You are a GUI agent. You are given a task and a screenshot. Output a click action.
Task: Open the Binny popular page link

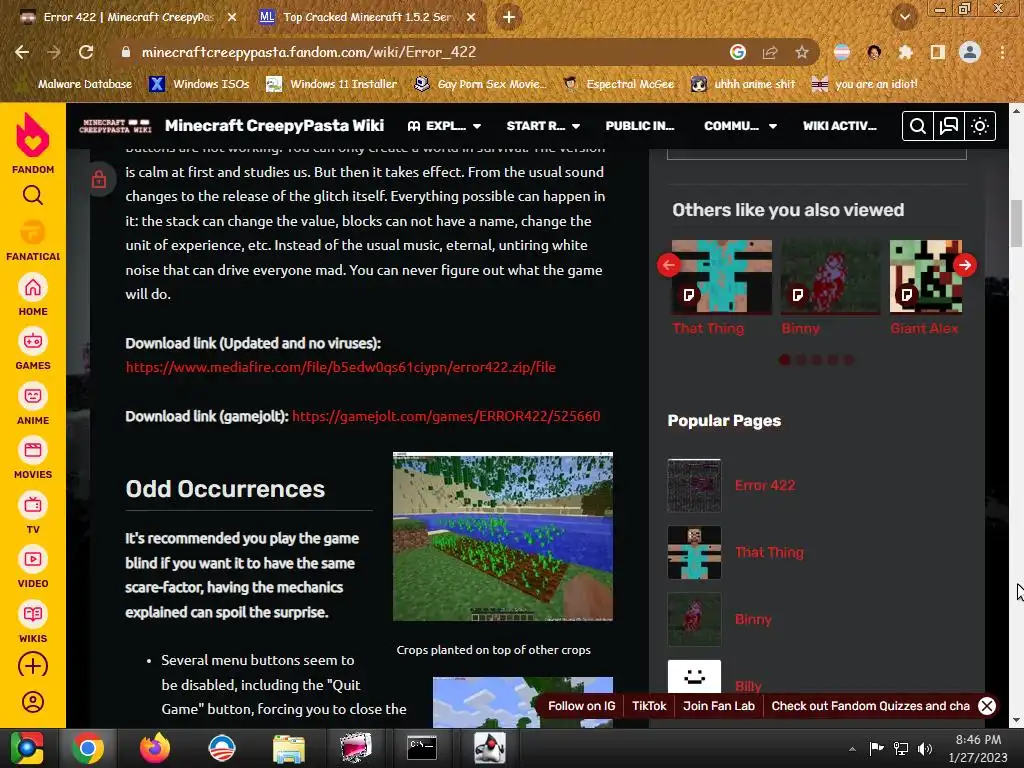pos(753,619)
